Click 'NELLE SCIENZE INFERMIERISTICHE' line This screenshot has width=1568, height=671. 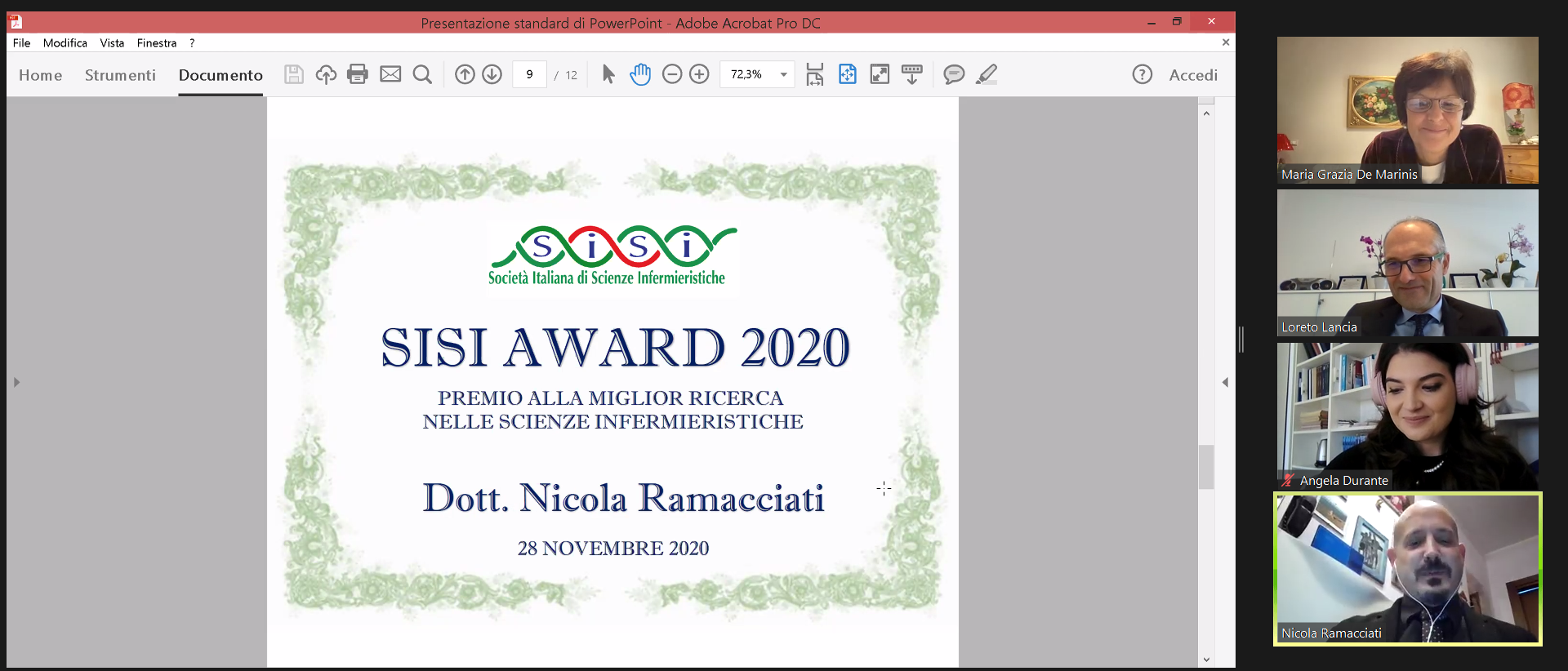click(612, 421)
